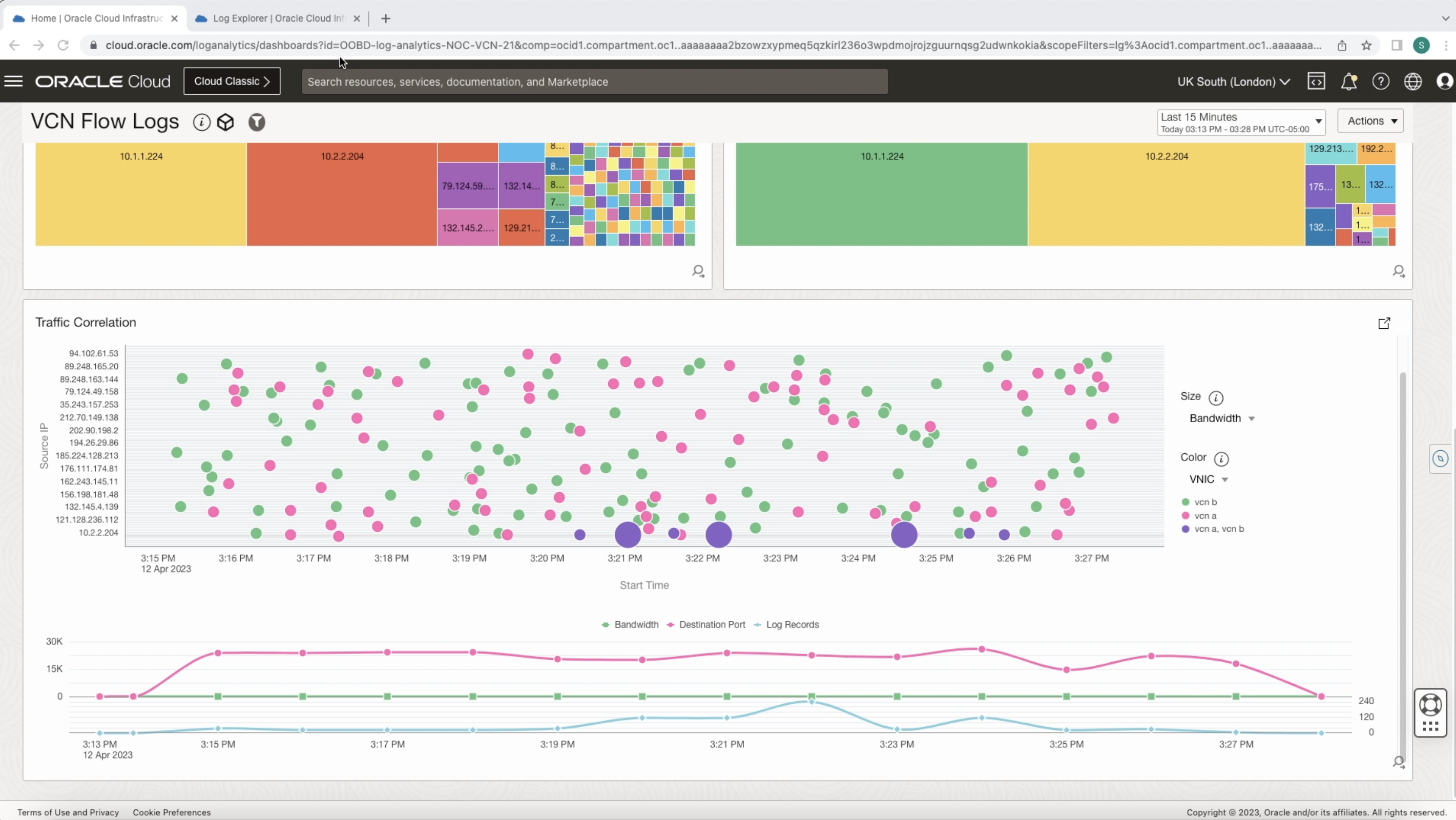The height and width of the screenshot is (820, 1456).
Task: Open the navigation hamburger menu
Action: click(x=13, y=81)
